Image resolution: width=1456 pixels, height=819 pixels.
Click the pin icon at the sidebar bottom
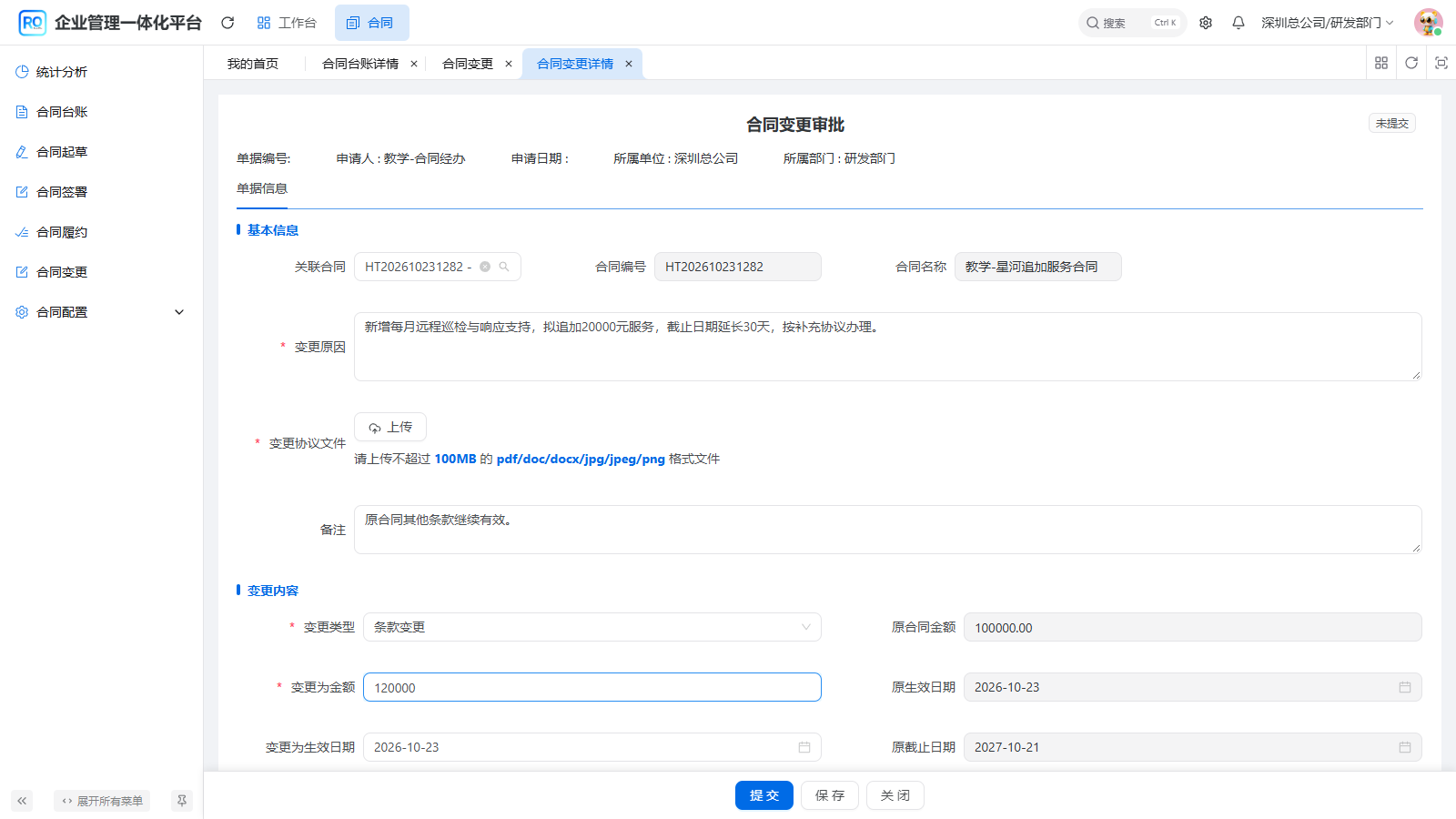coord(182,801)
